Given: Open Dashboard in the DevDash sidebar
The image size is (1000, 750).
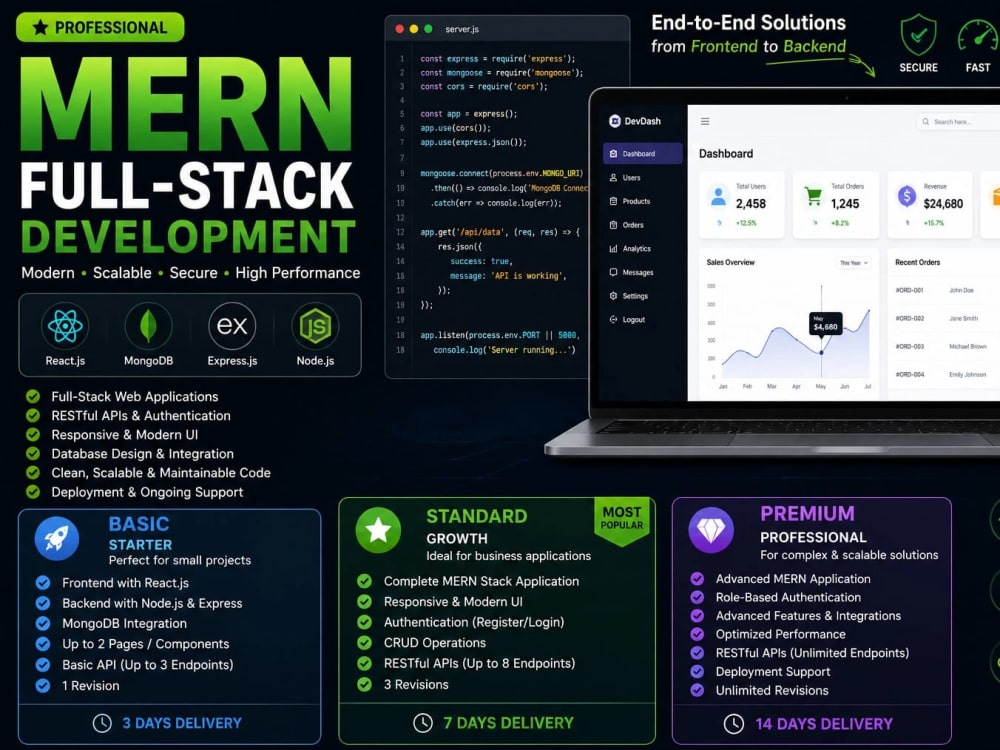Looking at the screenshot, I should [x=642, y=154].
